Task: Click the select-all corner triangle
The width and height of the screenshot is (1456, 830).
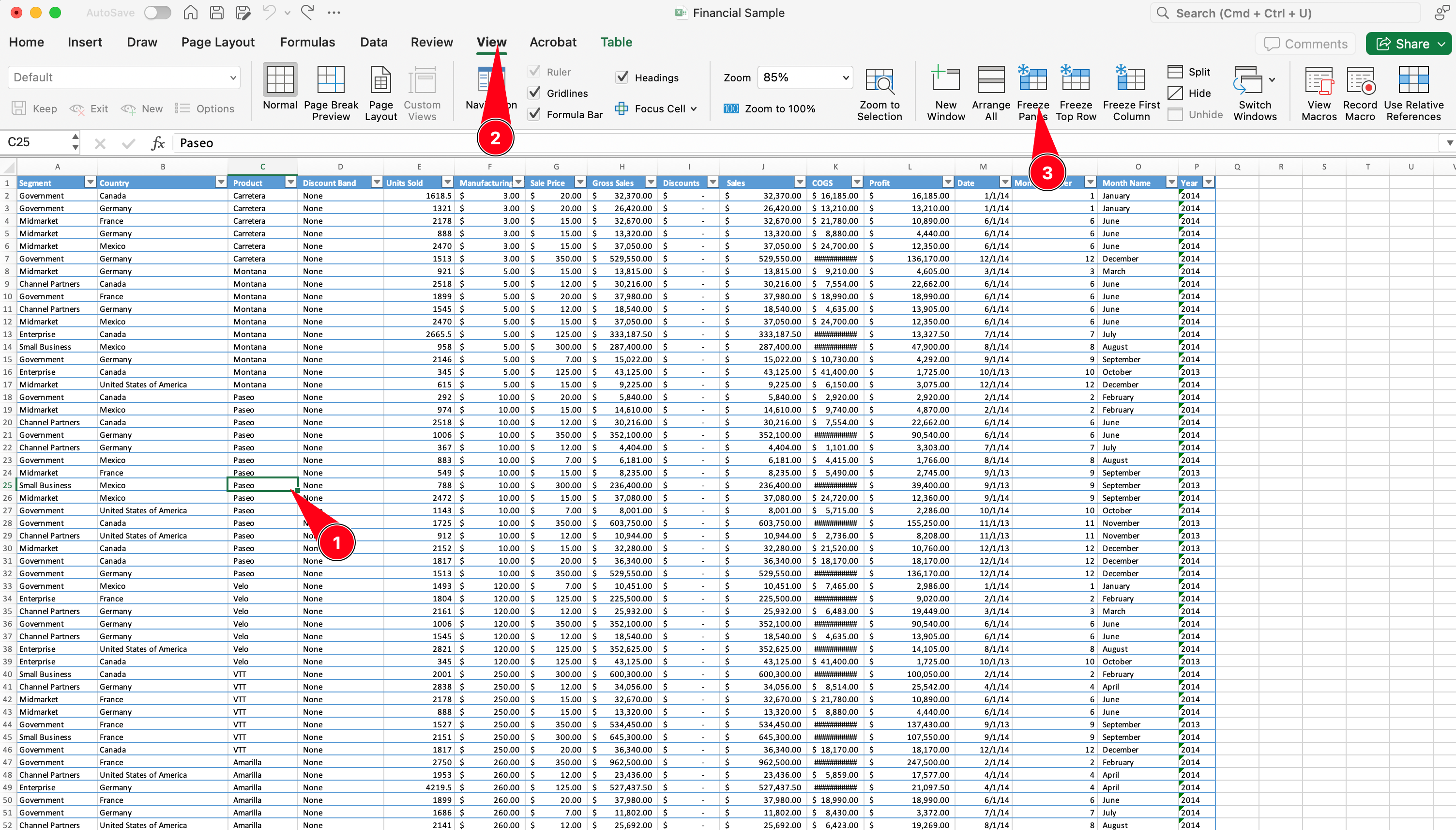Action: 8,167
